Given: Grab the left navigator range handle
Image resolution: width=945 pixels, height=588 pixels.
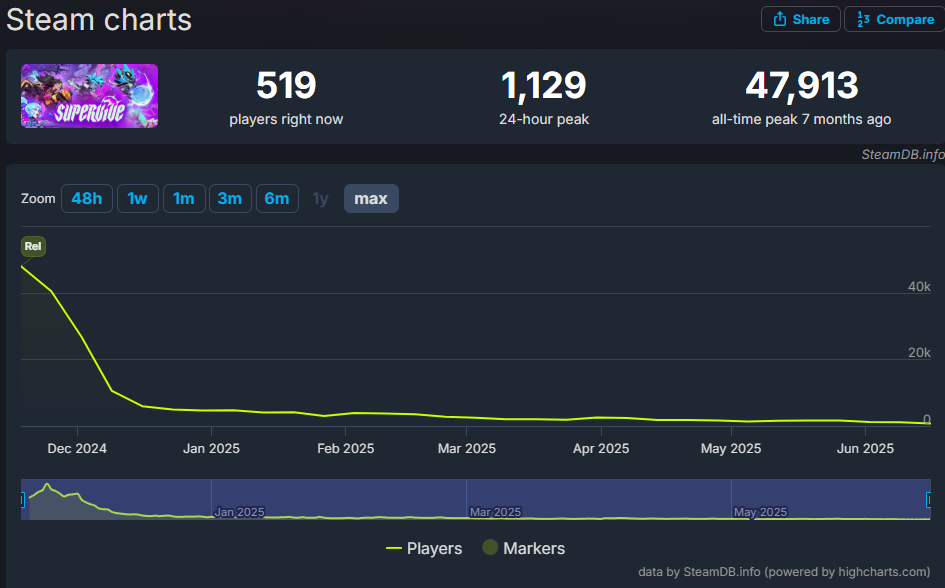Looking at the screenshot, I should point(22,499).
